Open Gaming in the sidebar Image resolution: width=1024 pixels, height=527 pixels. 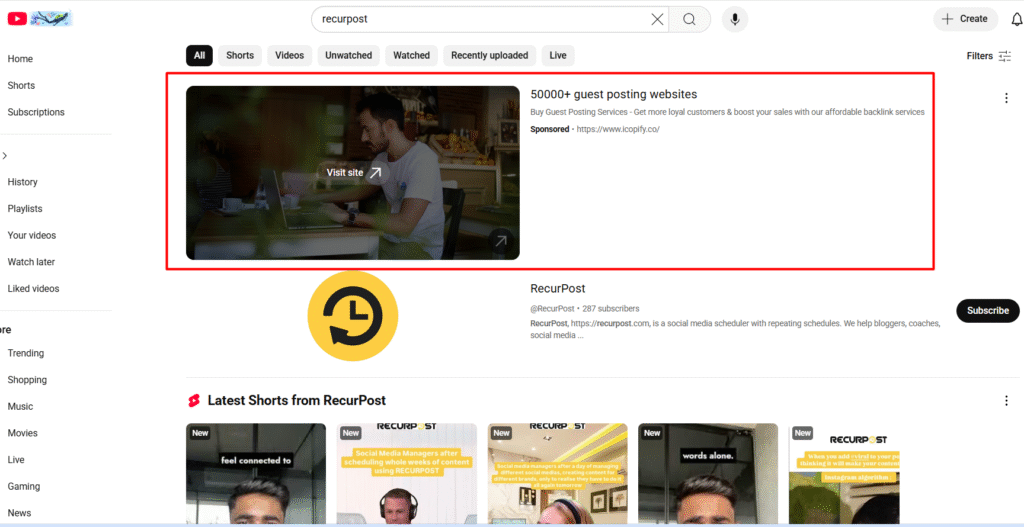[24, 487]
